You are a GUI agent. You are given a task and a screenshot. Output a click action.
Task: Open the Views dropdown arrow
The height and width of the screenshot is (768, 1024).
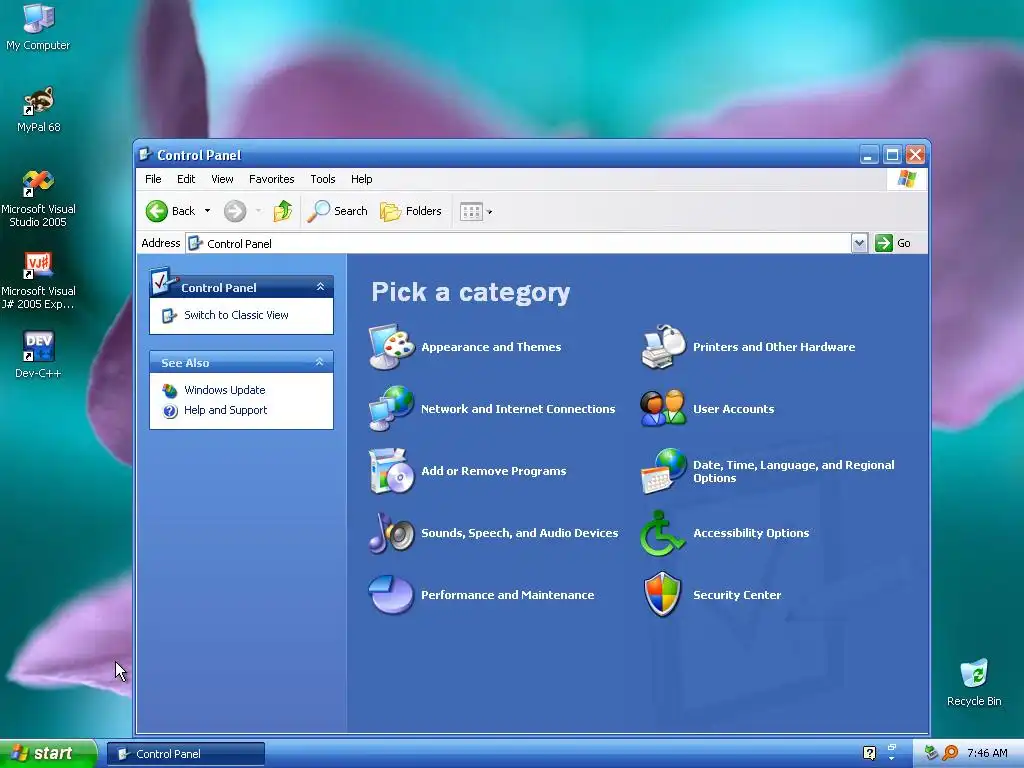pos(490,212)
